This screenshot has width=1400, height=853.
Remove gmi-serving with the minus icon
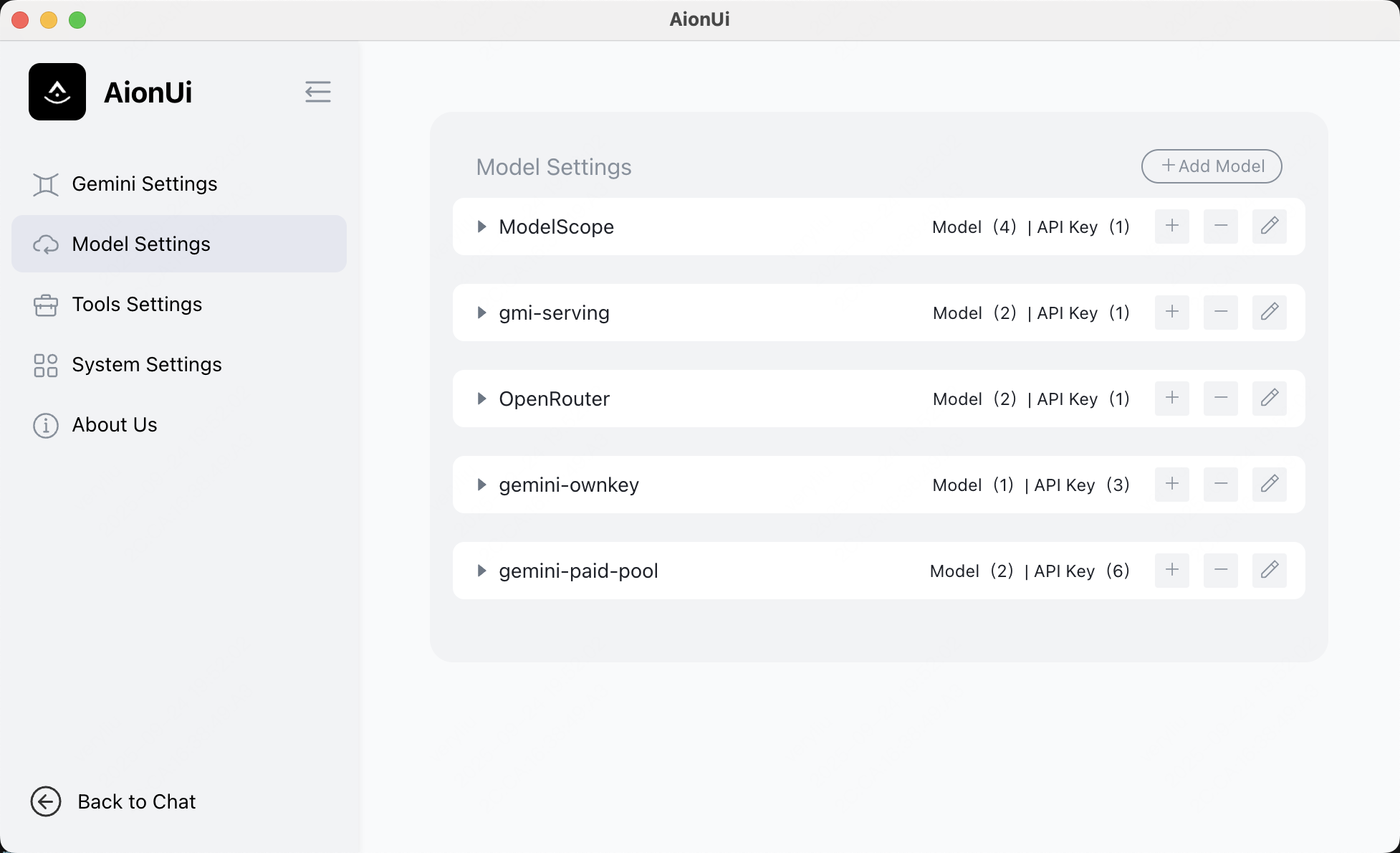click(1221, 313)
